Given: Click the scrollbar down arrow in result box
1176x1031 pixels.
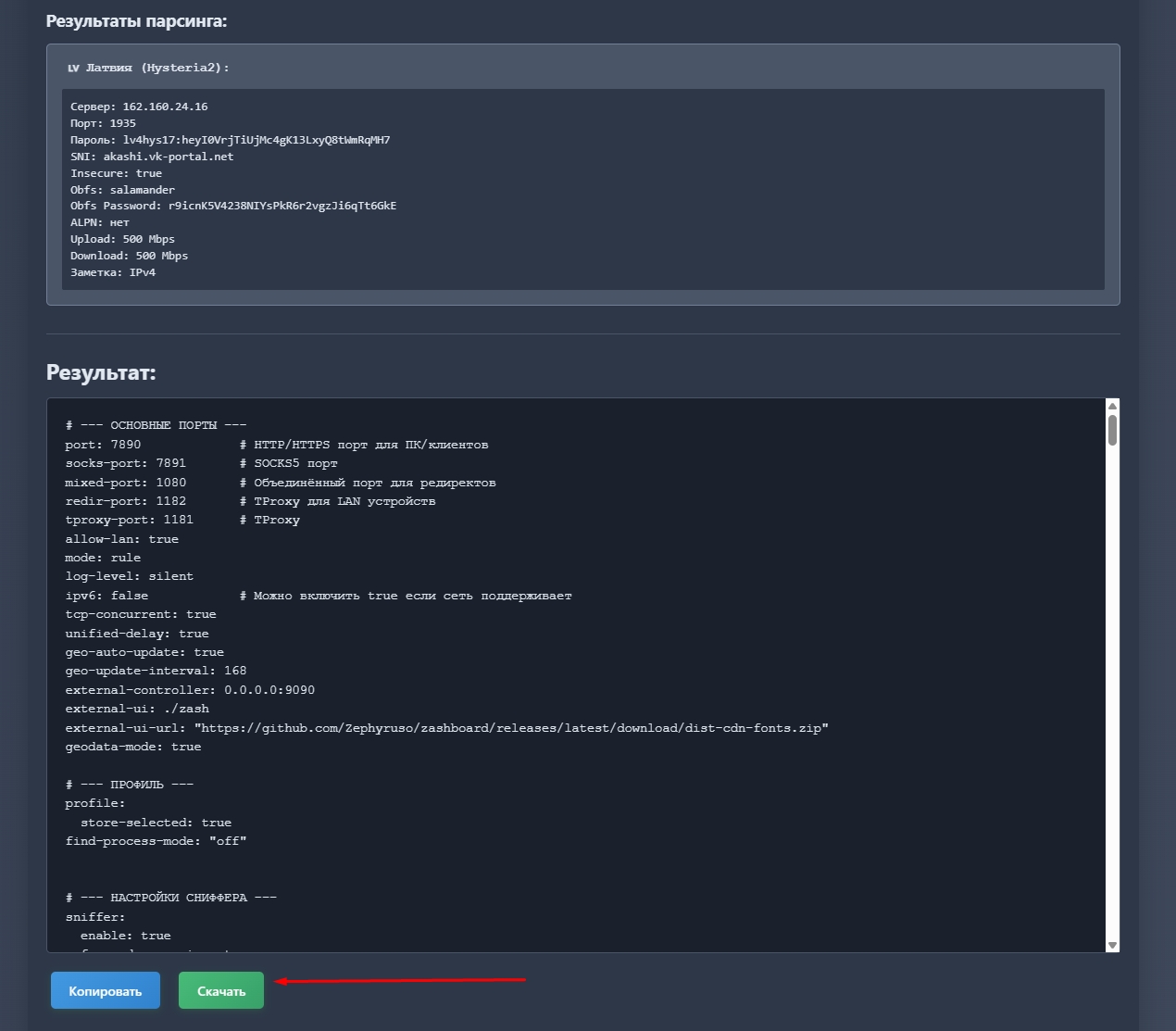Looking at the screenshot, I should tap(1112, 945).
